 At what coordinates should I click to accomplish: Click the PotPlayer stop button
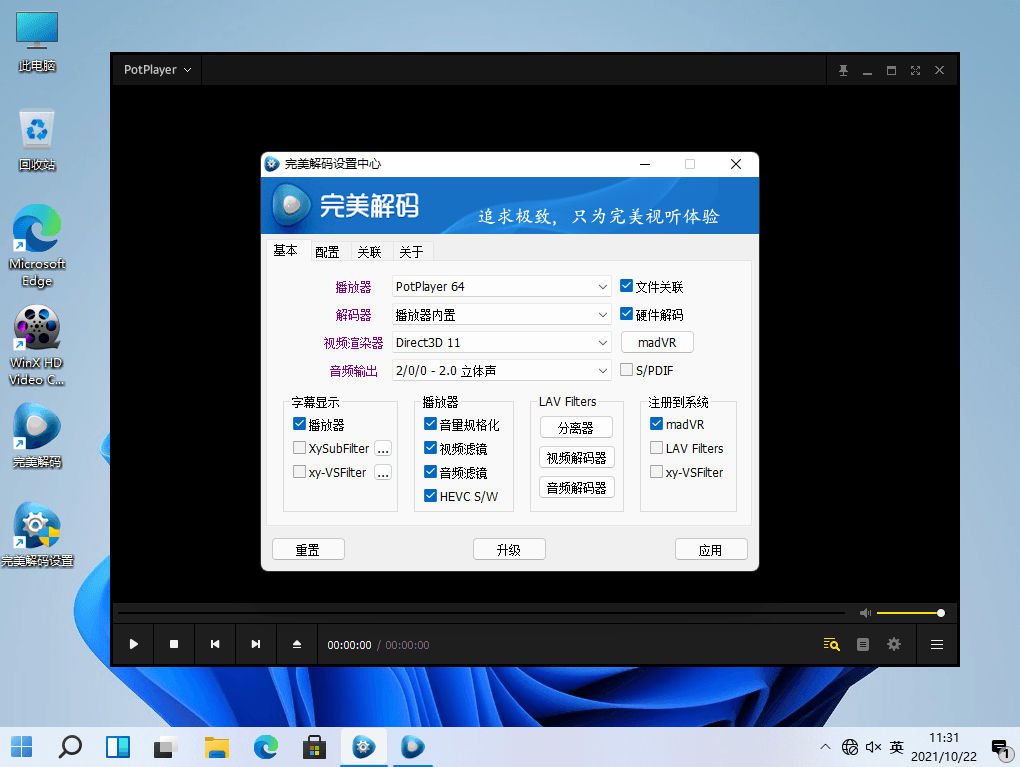174,644
